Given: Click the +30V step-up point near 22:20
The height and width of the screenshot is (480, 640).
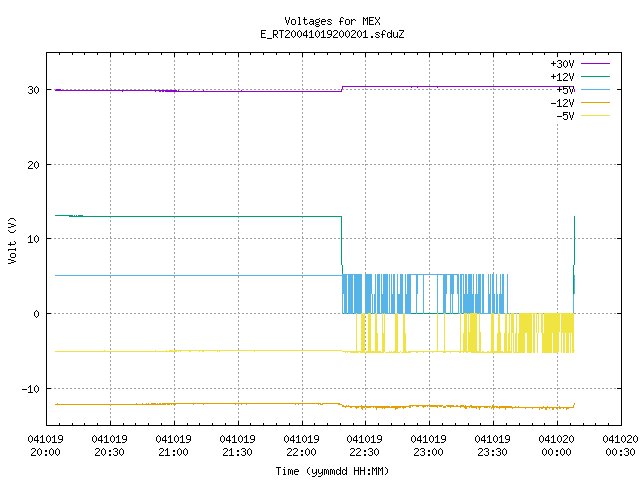Looking at the screenshot, I should (342, 89).
